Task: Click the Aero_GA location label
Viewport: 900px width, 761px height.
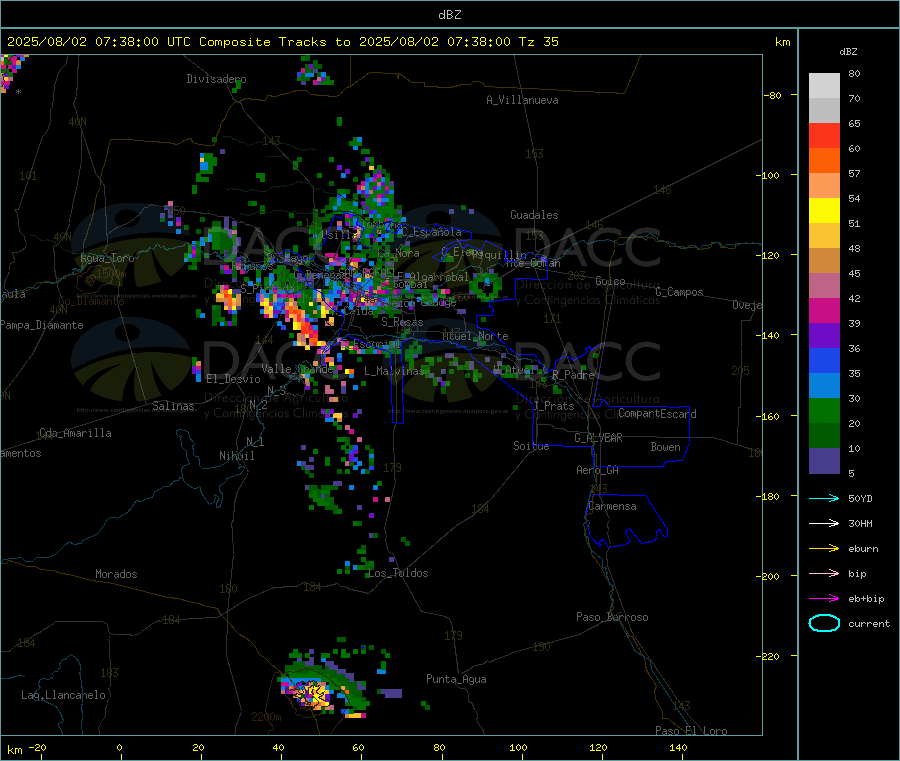Action: pyautogui.click(x=598, y=470)
